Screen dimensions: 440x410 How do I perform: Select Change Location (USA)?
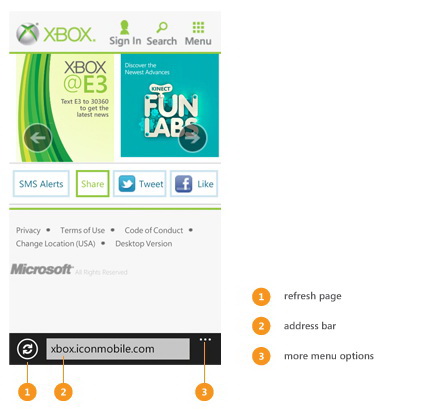pyautogui.click(x=55, y=244)
